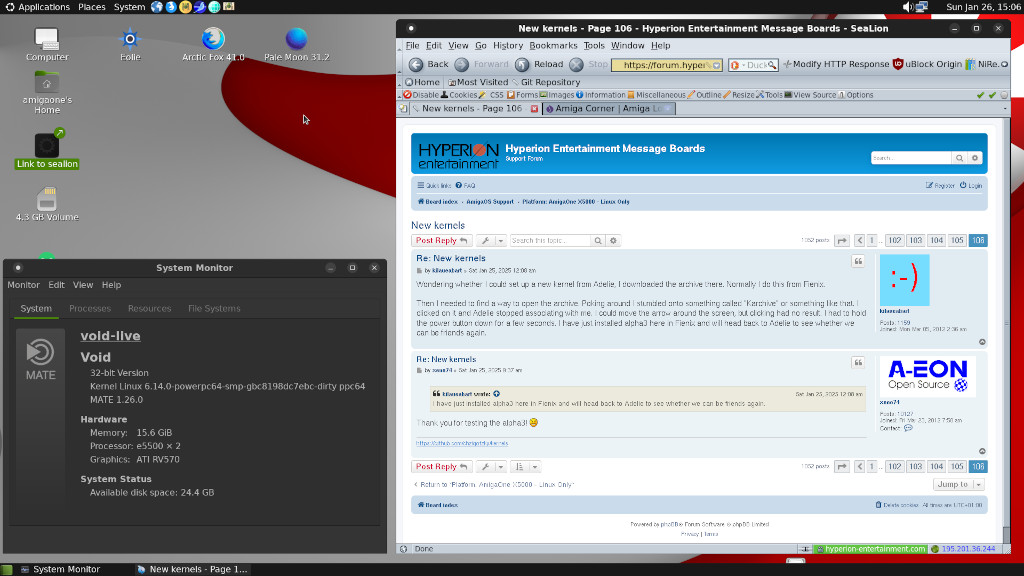Open the FAQ link

coord(465,185)
